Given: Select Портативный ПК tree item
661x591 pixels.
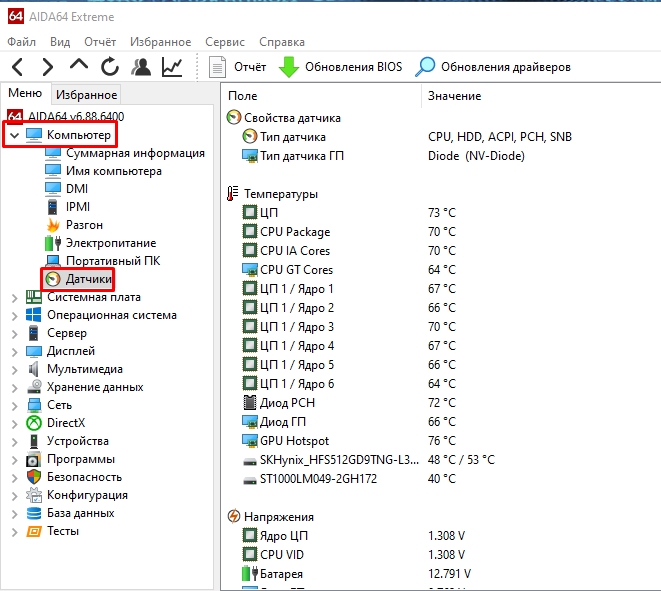Looking at the screenshot, I should click(x=113, y=261).
